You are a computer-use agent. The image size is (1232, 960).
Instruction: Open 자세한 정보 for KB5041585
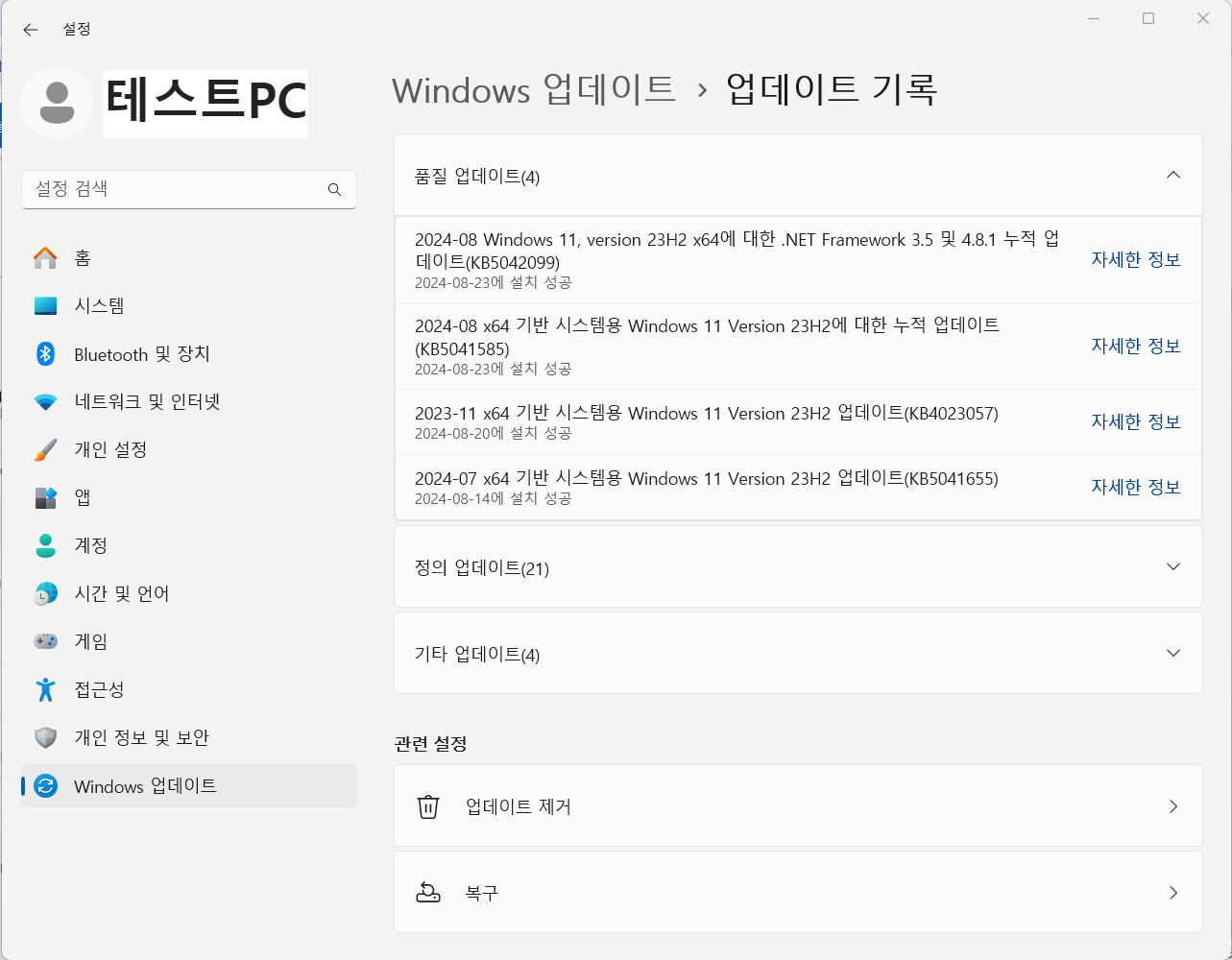pyautogui.click(x=1136, y=346)
